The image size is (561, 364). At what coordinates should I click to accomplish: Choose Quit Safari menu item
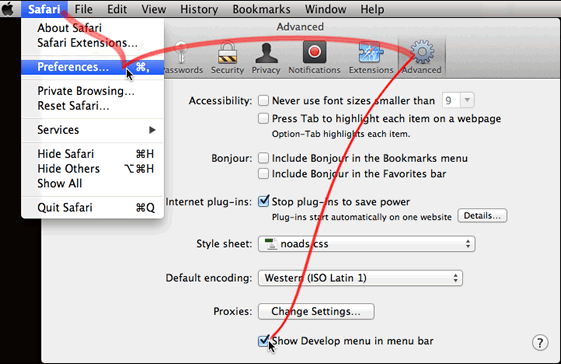click(x=93, y=208)
